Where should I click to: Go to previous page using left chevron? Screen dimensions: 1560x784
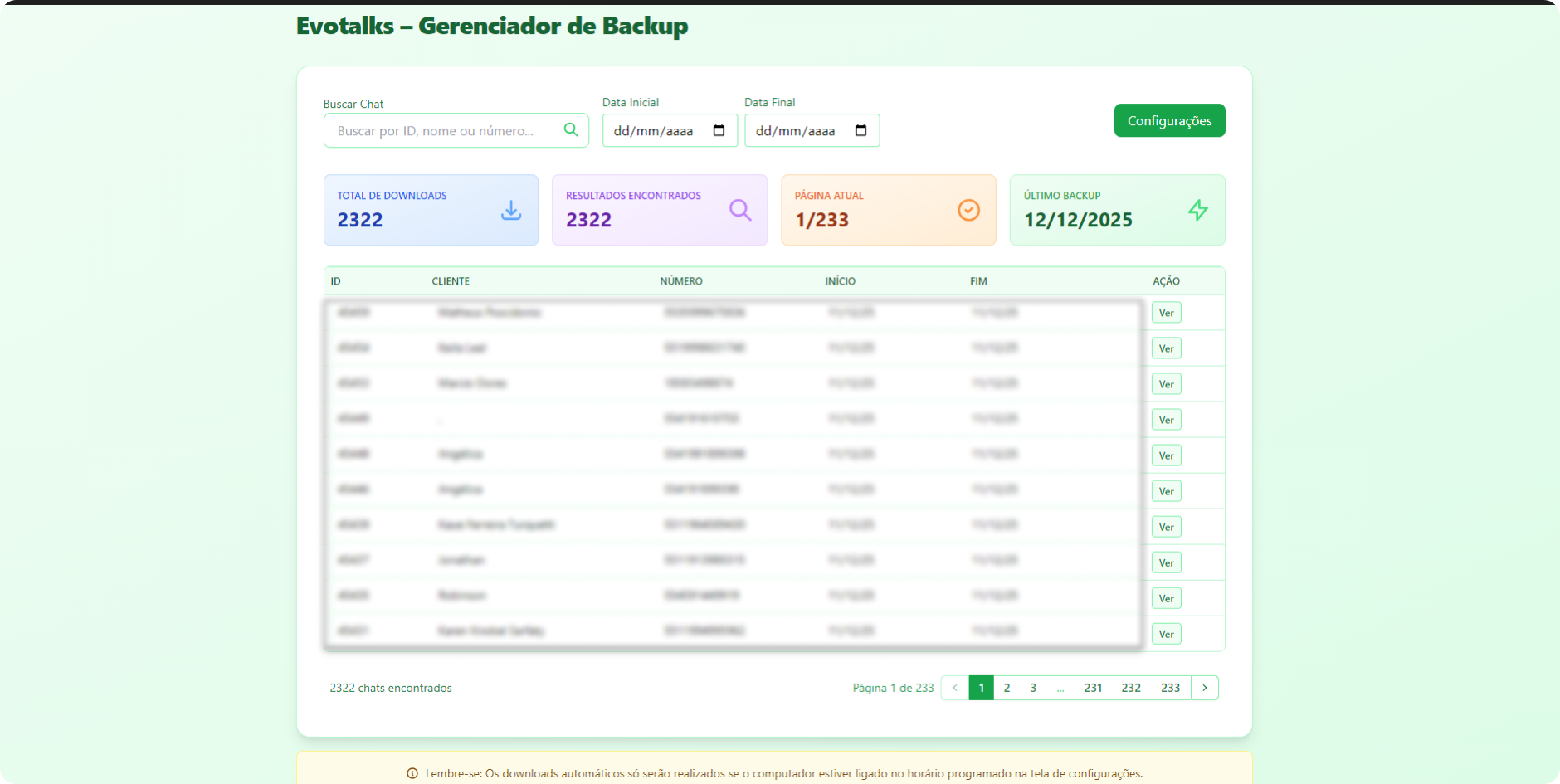click(955, 688)
